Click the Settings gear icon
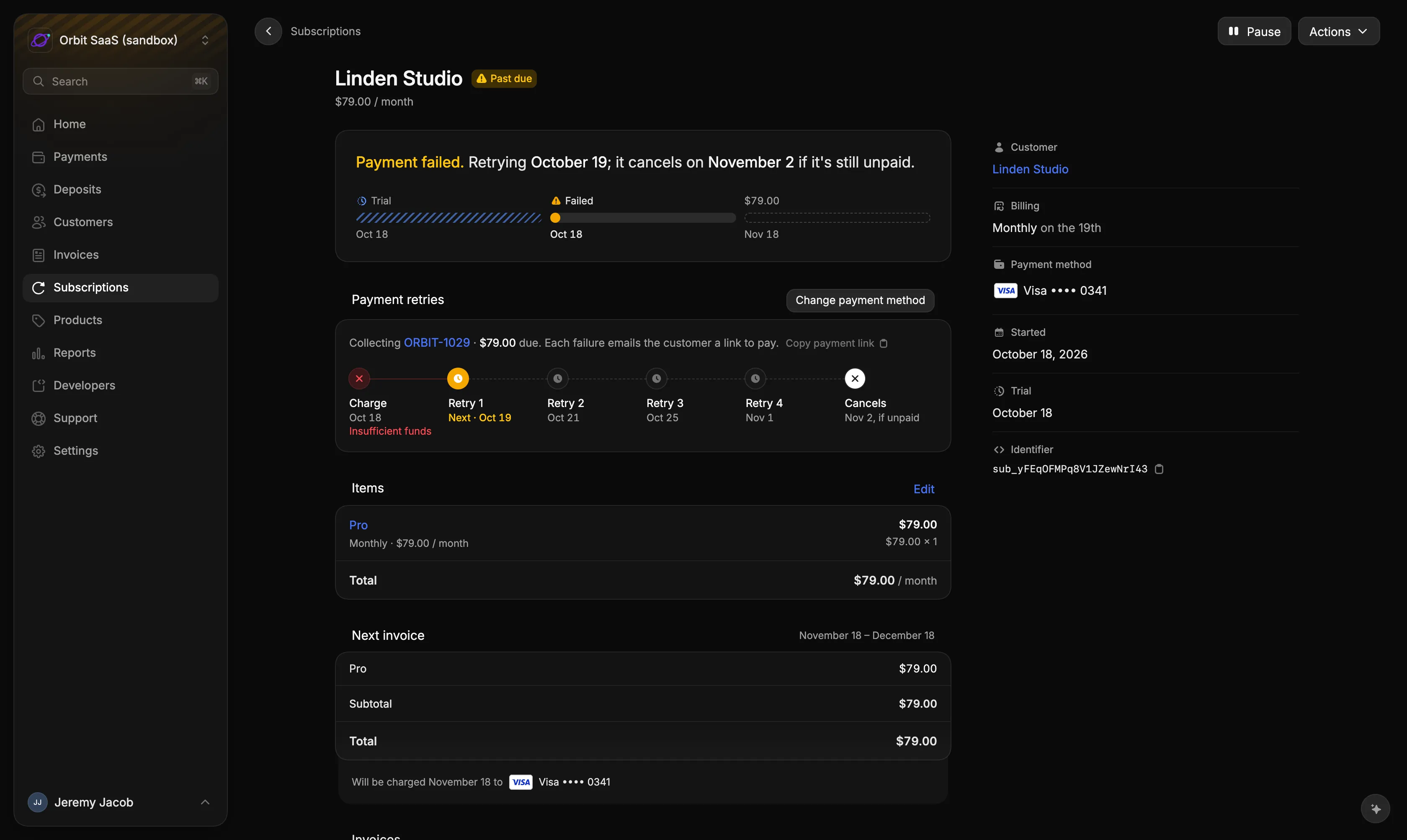Image resolution: width=1407 pixels, height=840 pixels. tap(39, 451)
